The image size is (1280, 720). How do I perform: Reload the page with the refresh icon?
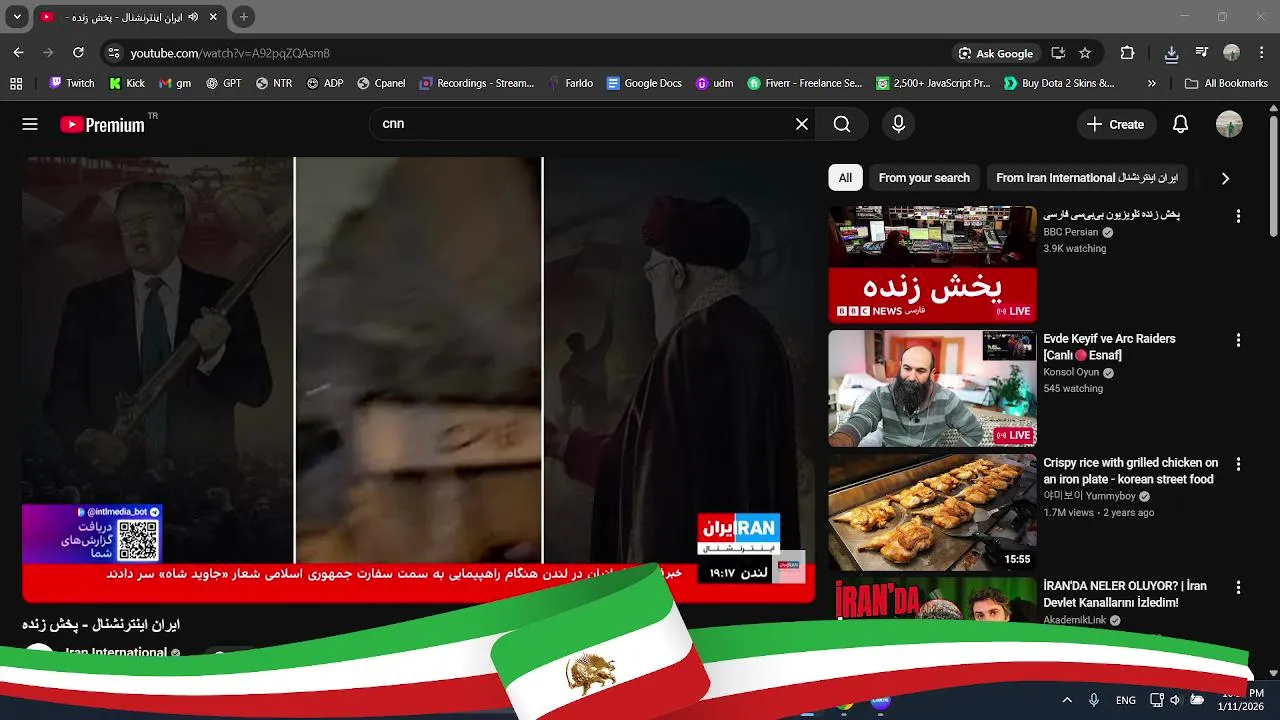coord(78,53)
